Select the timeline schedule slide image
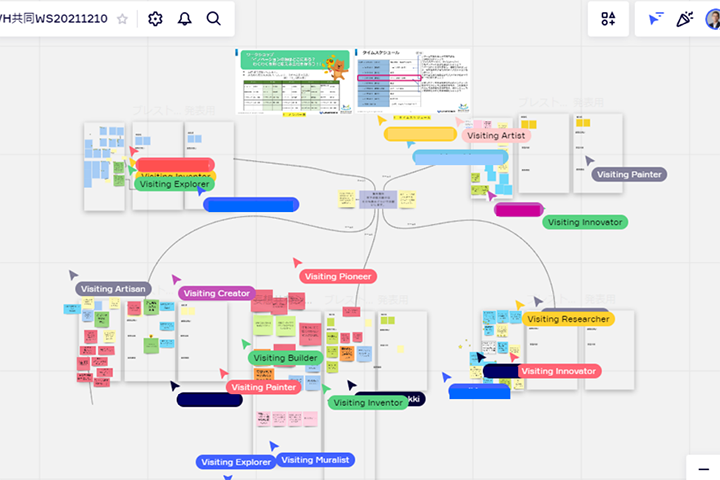 (411, 80)
